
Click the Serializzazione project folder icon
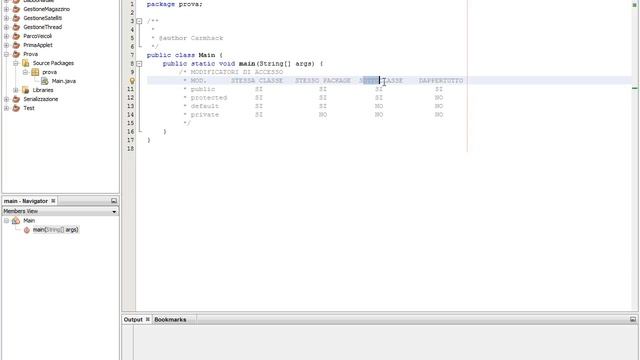click(x=16, y=99)
